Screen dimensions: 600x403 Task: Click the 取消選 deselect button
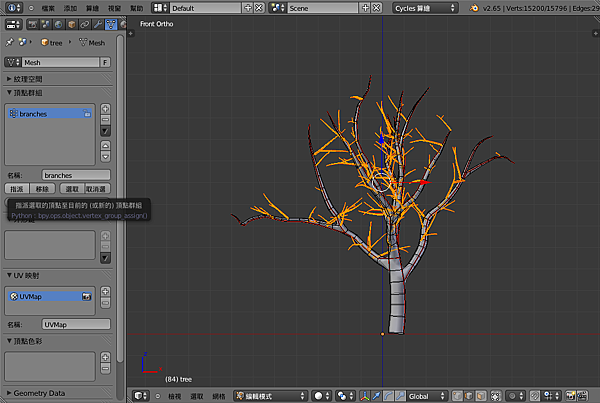[x=98, y=189]
